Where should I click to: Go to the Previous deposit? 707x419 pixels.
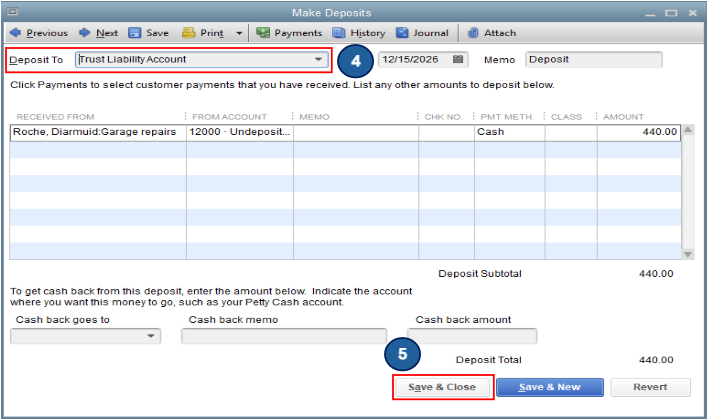[38, 33]
